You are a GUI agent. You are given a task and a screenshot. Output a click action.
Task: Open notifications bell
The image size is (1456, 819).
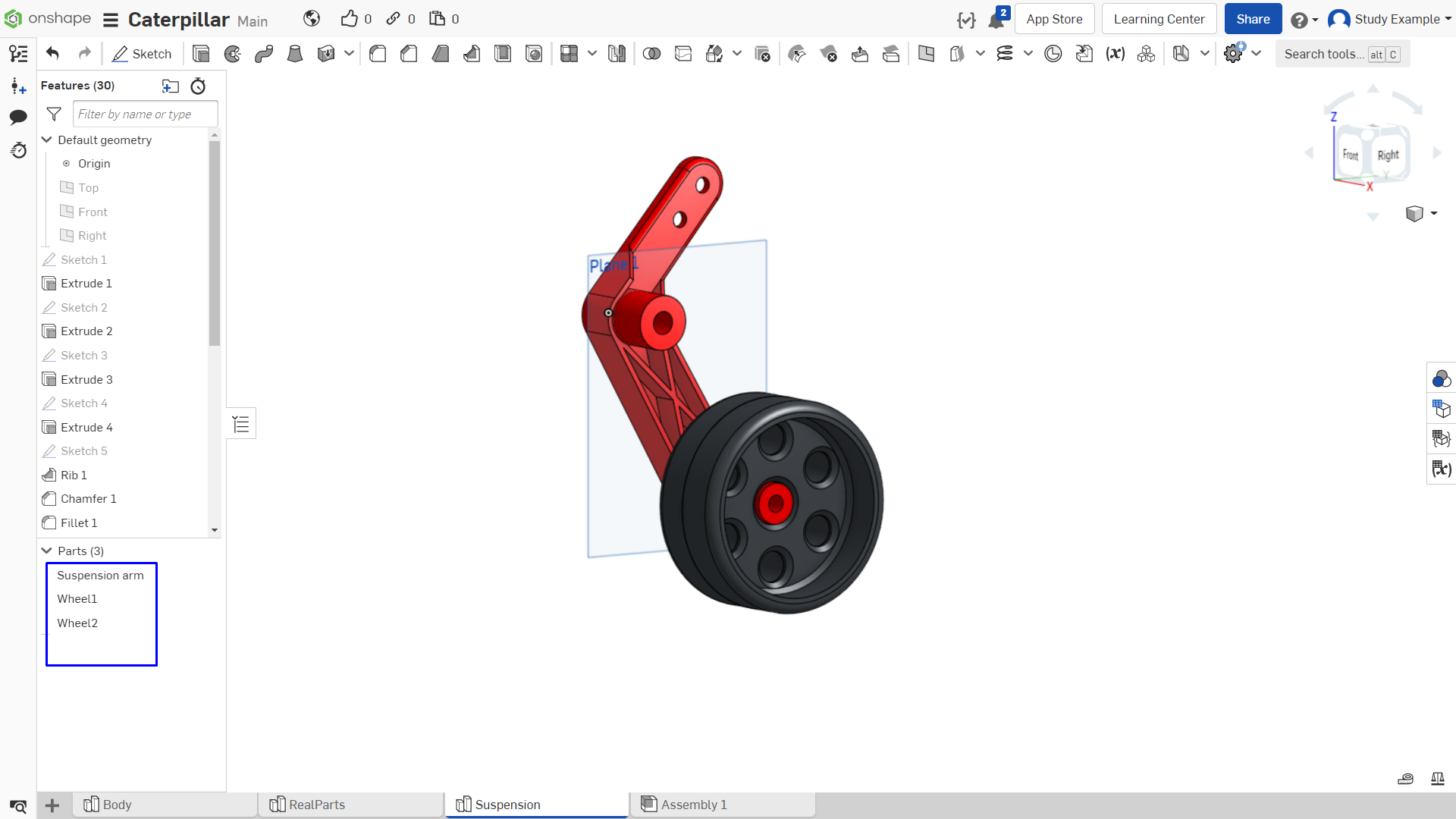(997, 19)
